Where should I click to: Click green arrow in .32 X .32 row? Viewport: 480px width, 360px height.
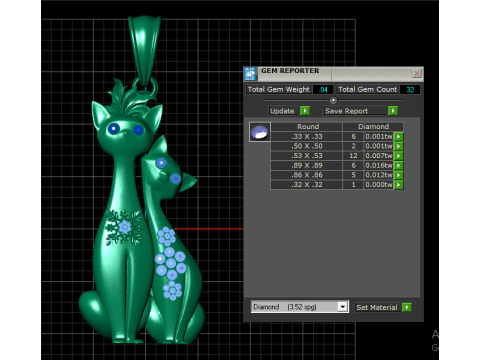[x=399, y=185]
